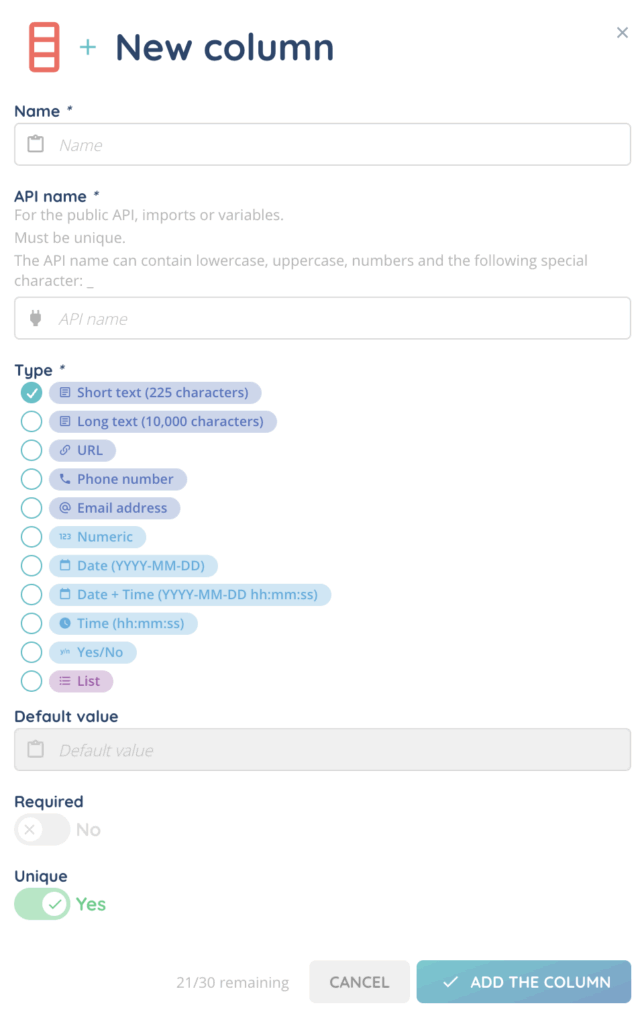Click the red column icon beside the title
The width and height of the screenshot is (644, 1024).
coord(44,47)
